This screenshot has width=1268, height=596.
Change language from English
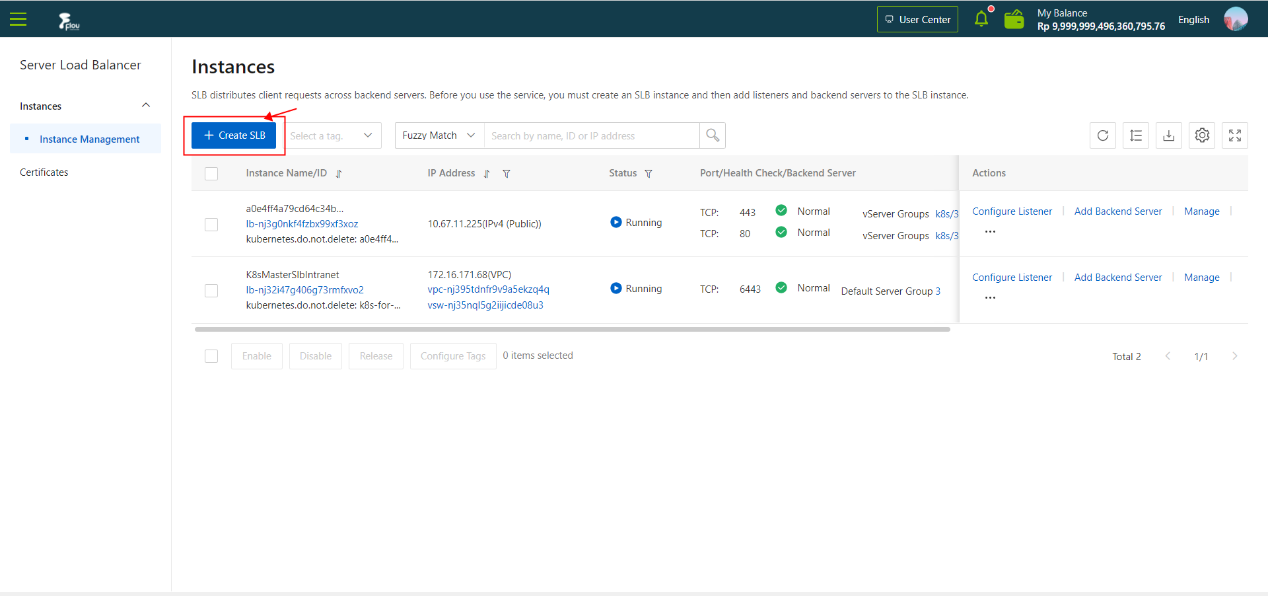point(1194,19)
